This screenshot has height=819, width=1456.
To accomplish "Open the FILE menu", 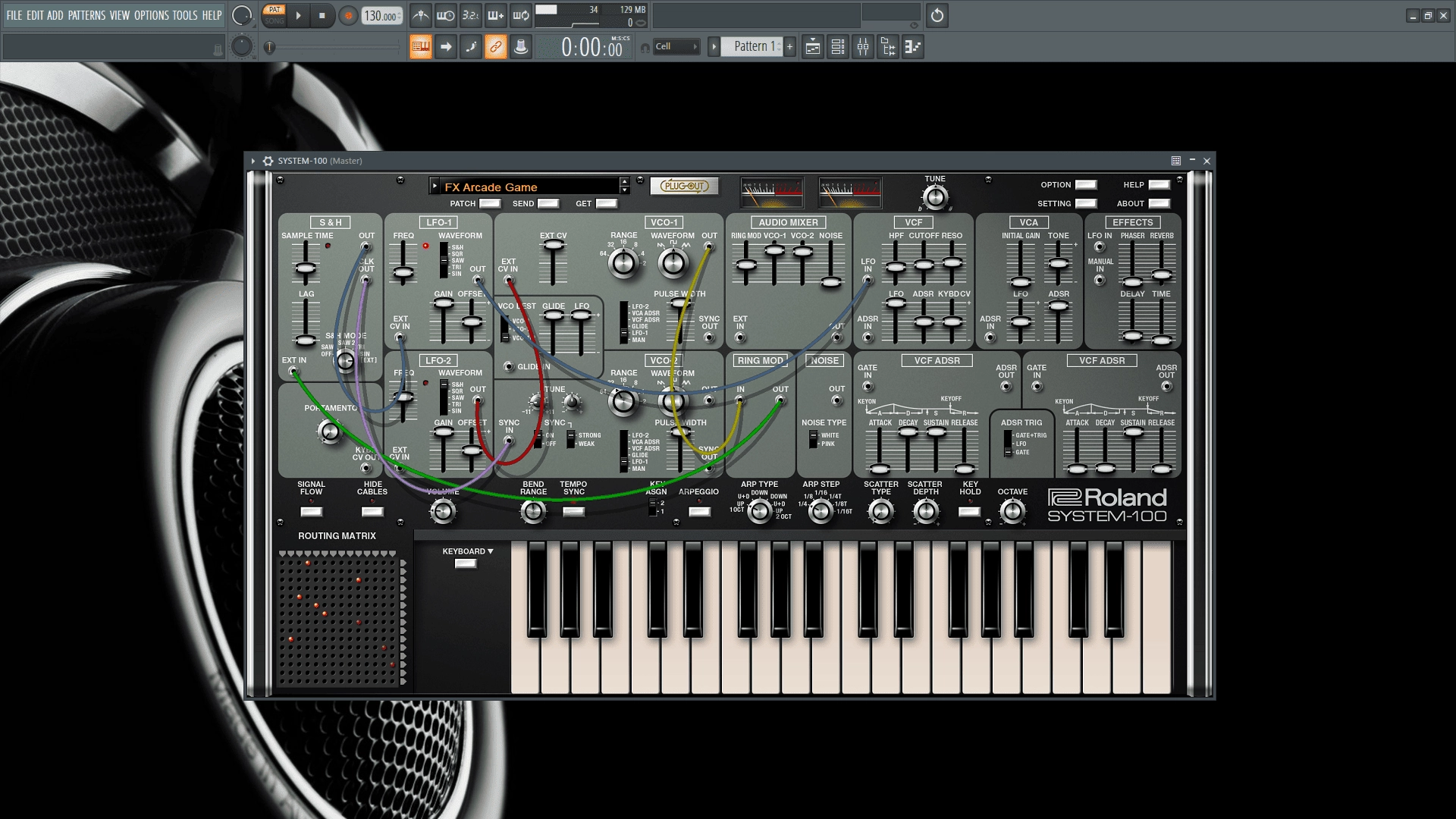I will click(x=14, y=15).
